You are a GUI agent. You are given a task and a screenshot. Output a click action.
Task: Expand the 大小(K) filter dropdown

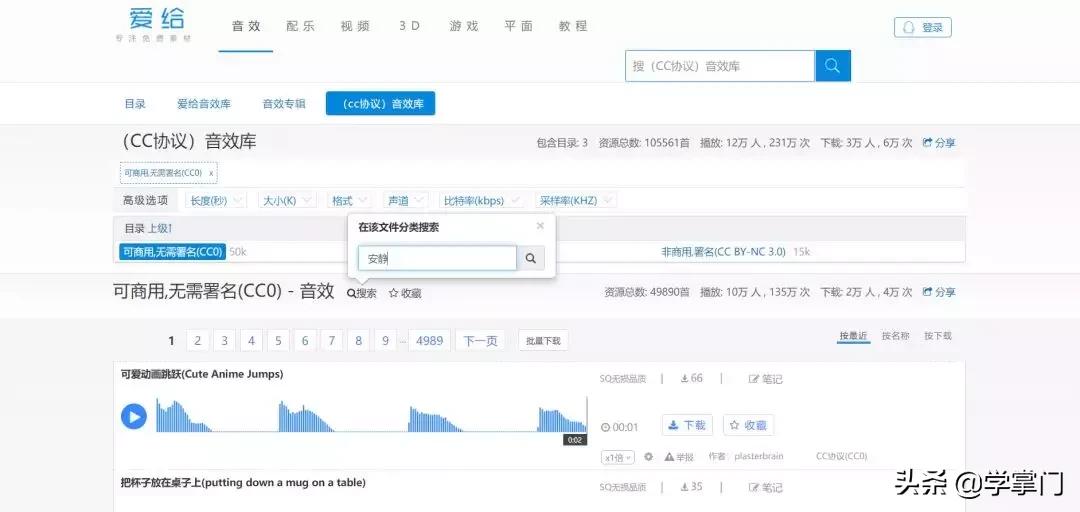[x=287, y=201]
